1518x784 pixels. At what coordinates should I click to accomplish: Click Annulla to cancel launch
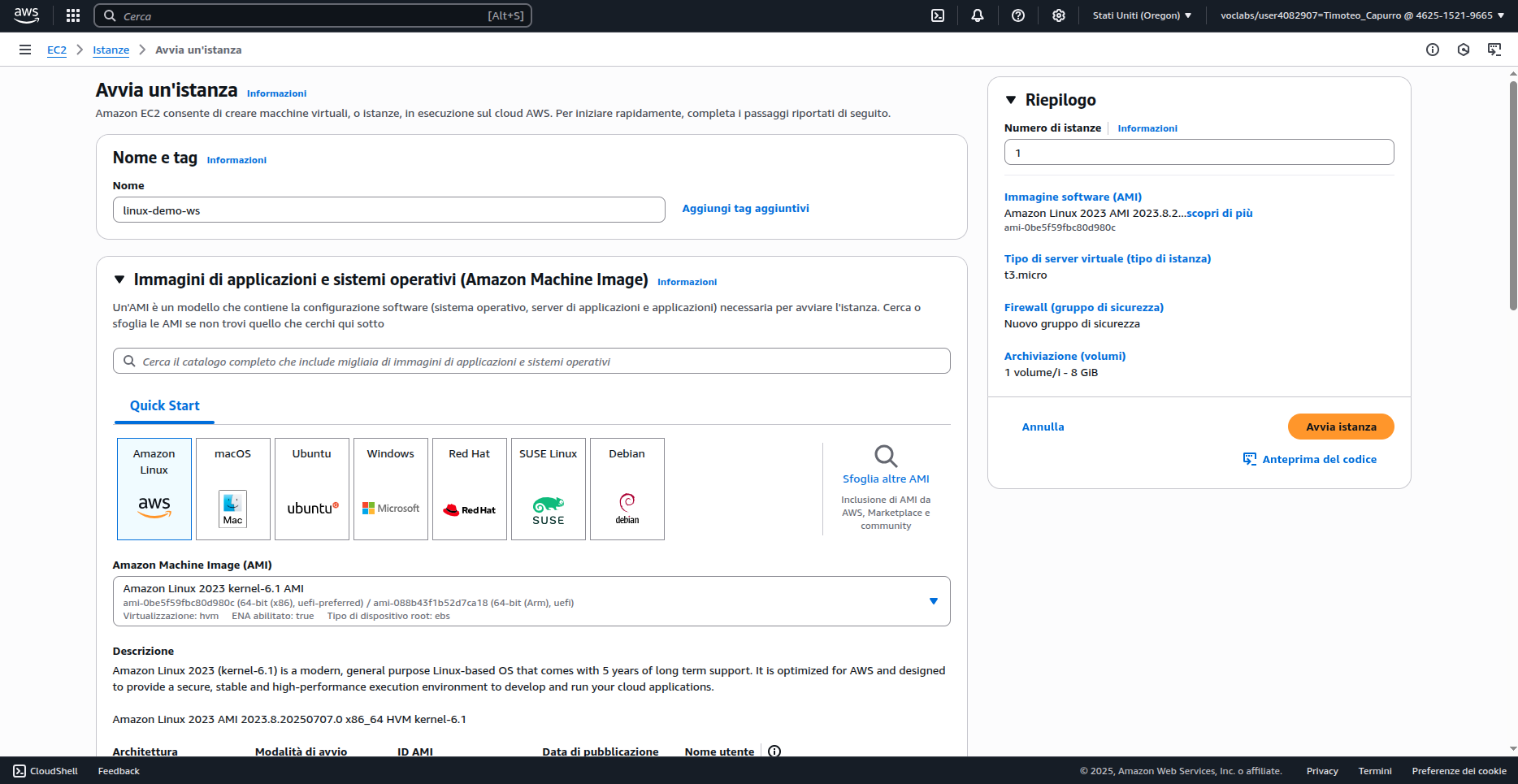click(1043, 427)
